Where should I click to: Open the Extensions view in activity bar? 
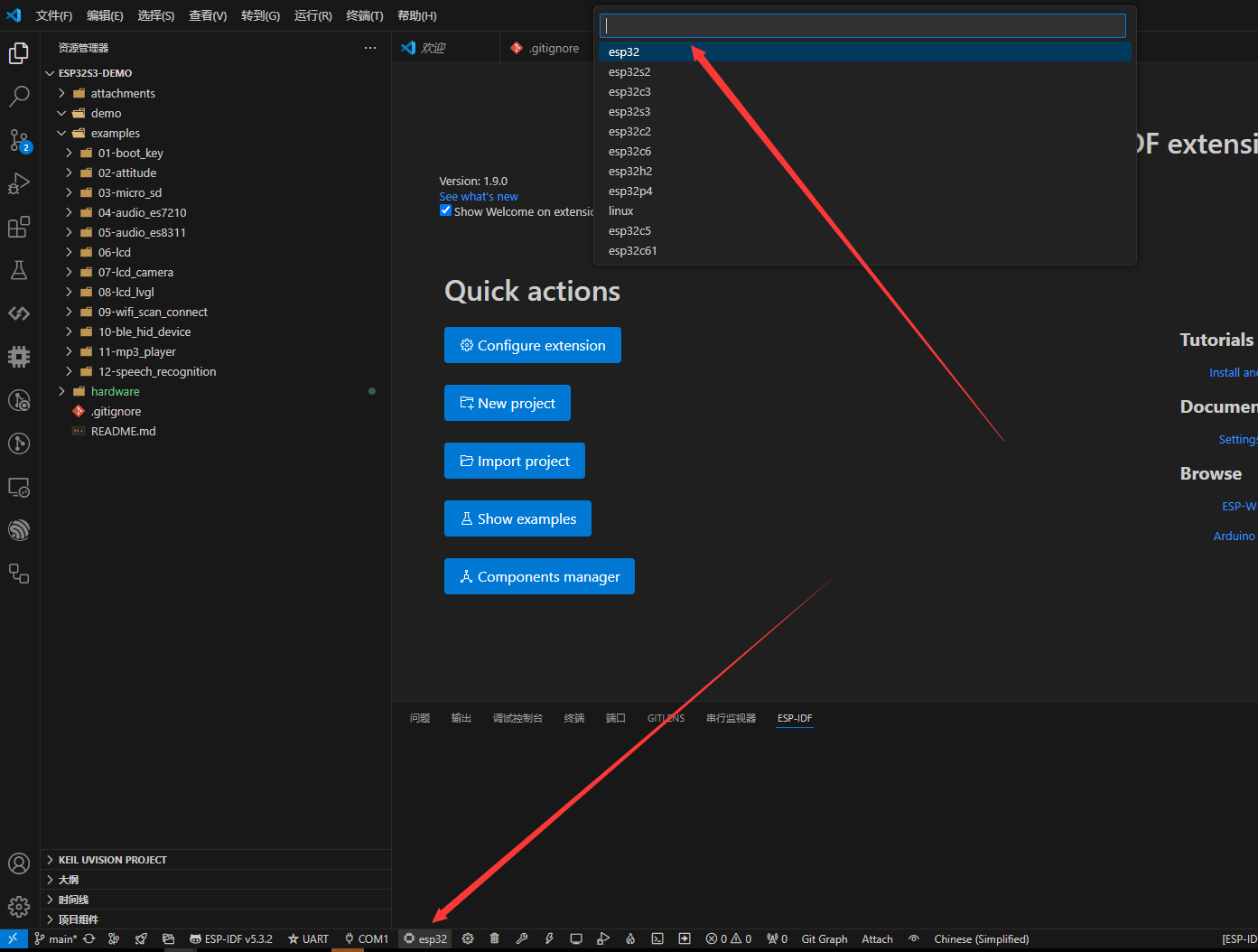19,227
